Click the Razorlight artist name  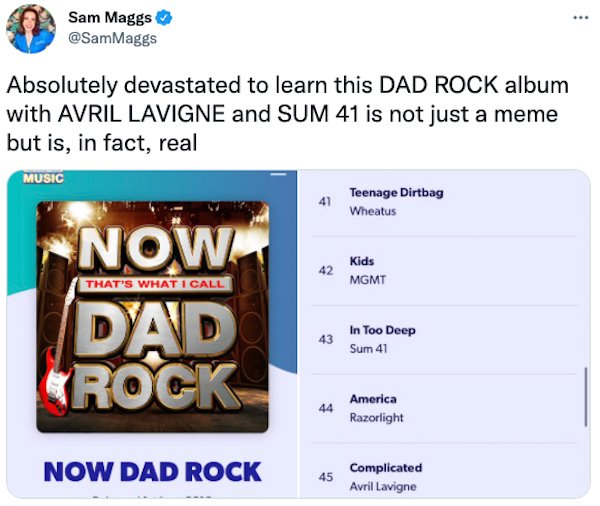tap(377, 418)
